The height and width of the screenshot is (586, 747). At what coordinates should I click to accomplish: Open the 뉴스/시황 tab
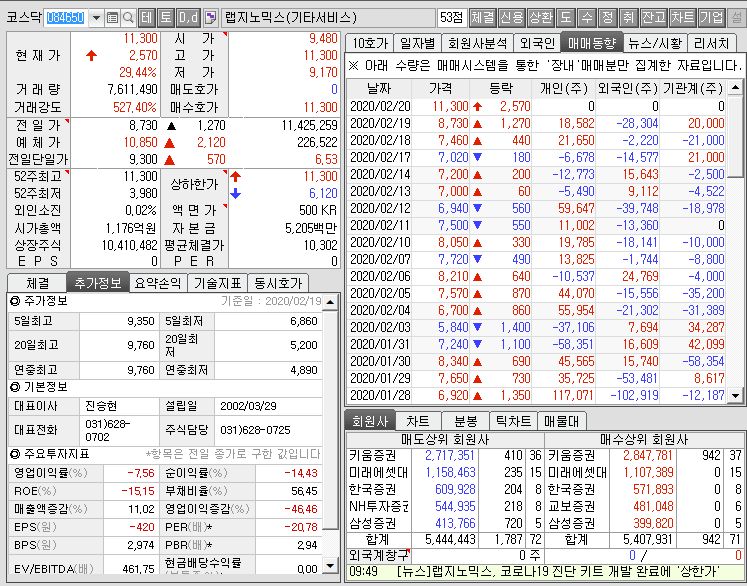655,43
